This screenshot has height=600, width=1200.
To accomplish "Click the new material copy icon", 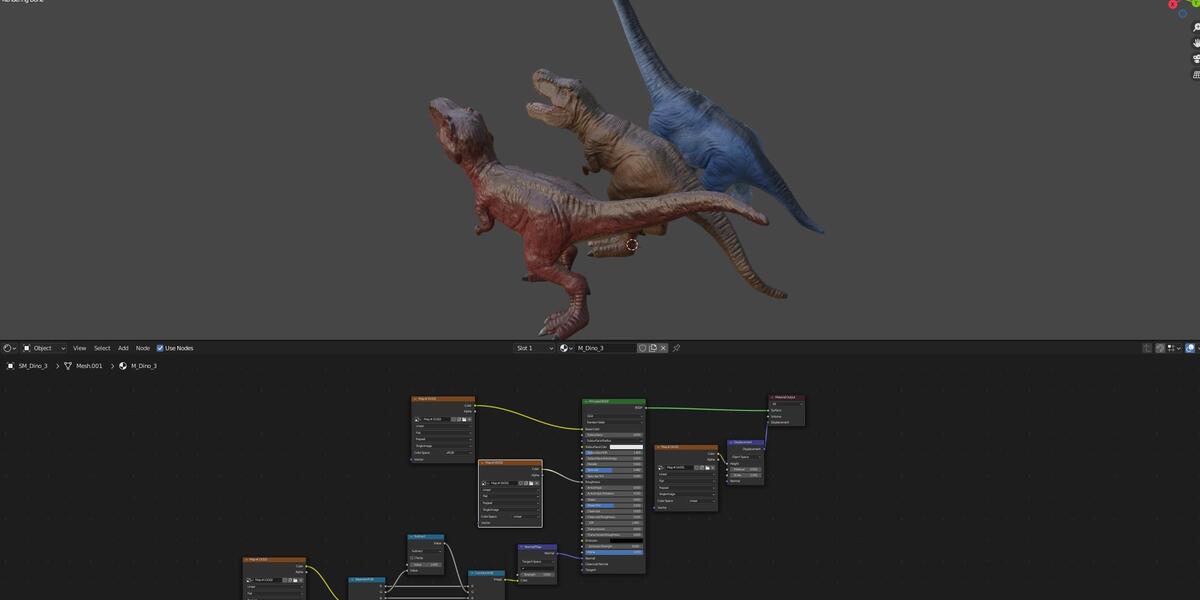I will 653,348.
